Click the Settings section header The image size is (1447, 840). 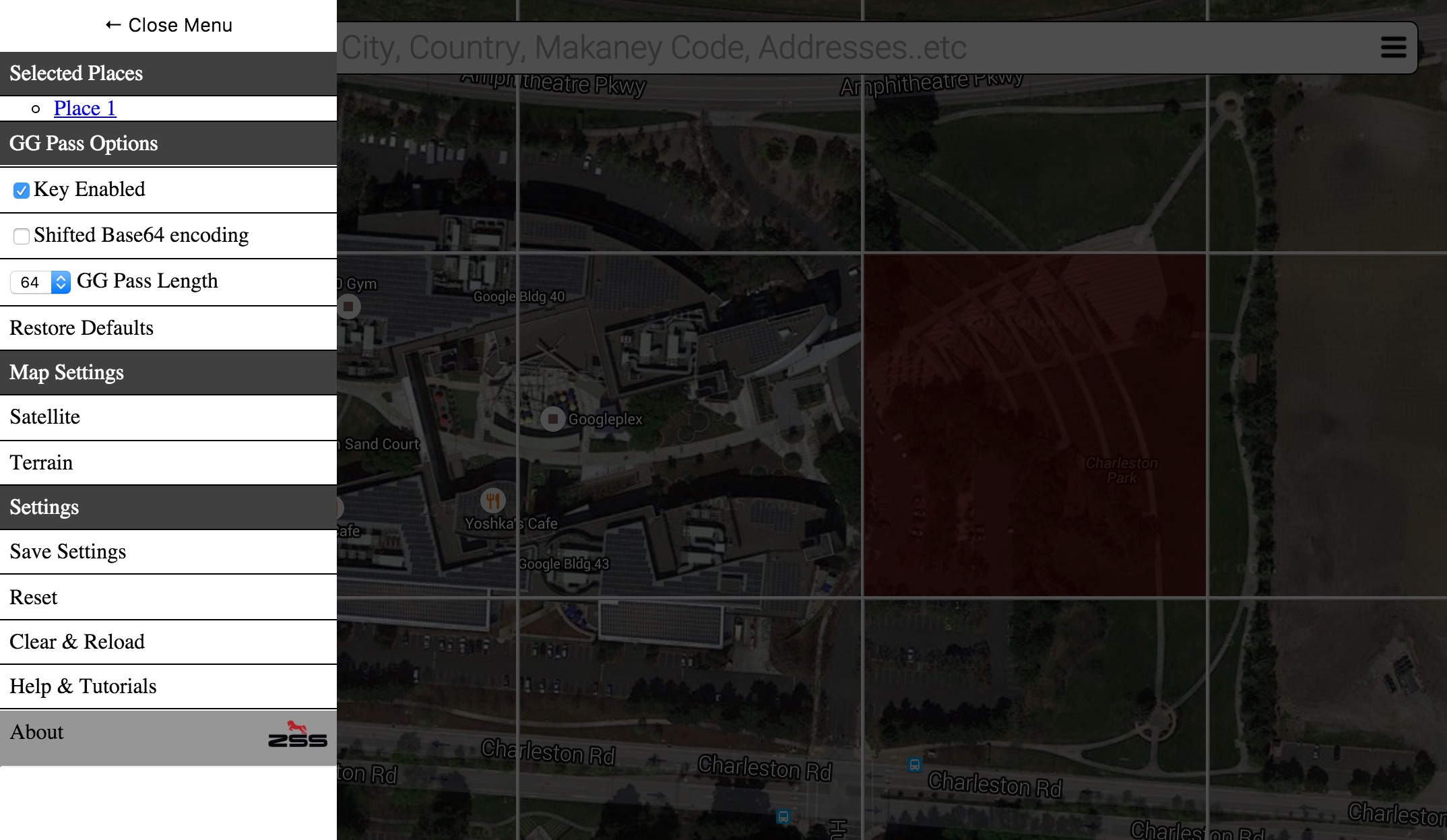tap(168, 507)
